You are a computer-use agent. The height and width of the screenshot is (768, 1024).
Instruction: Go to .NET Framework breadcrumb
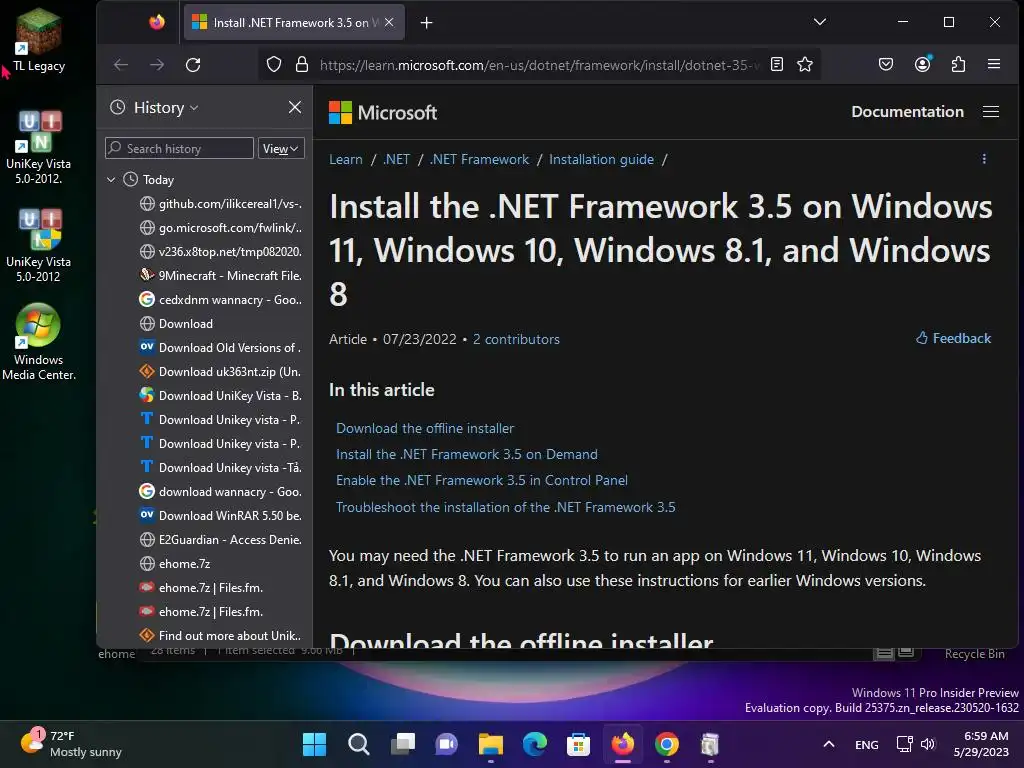click(479, 159)
